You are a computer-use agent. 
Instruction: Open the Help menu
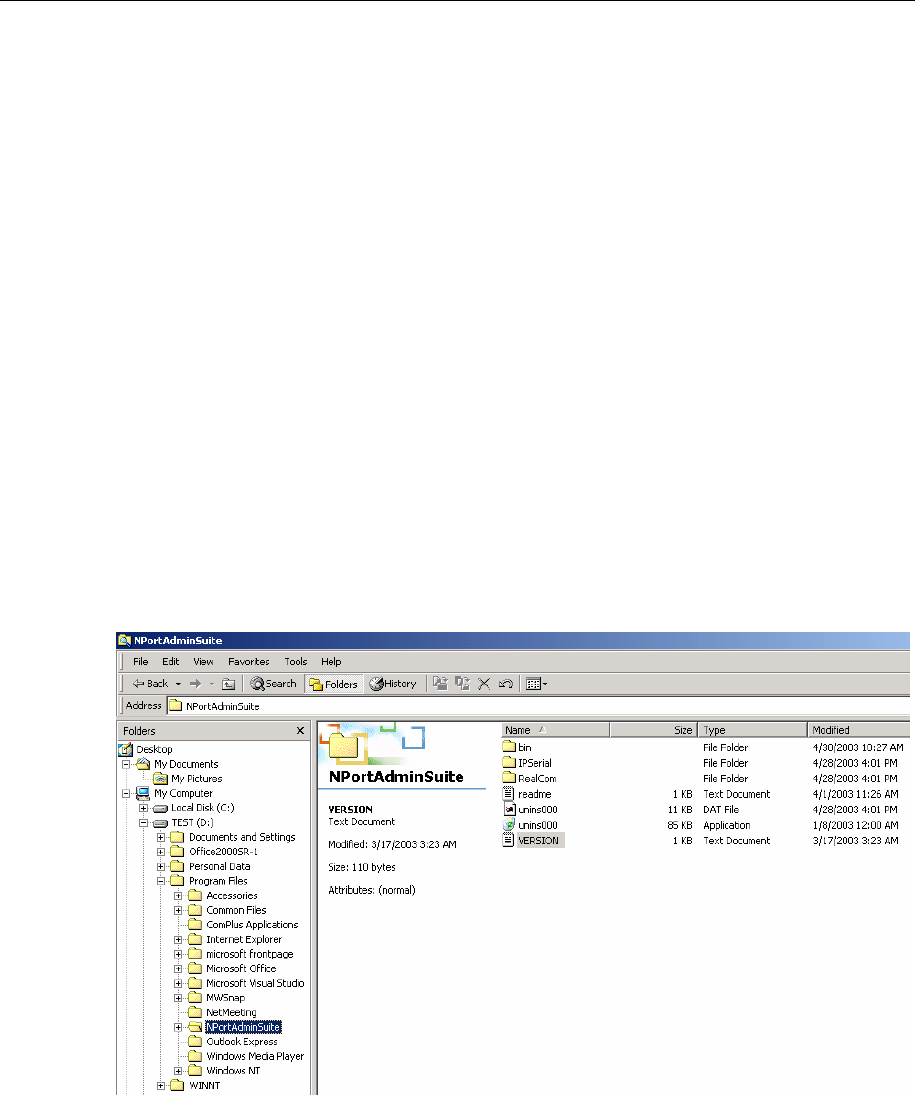coord(331,661)
